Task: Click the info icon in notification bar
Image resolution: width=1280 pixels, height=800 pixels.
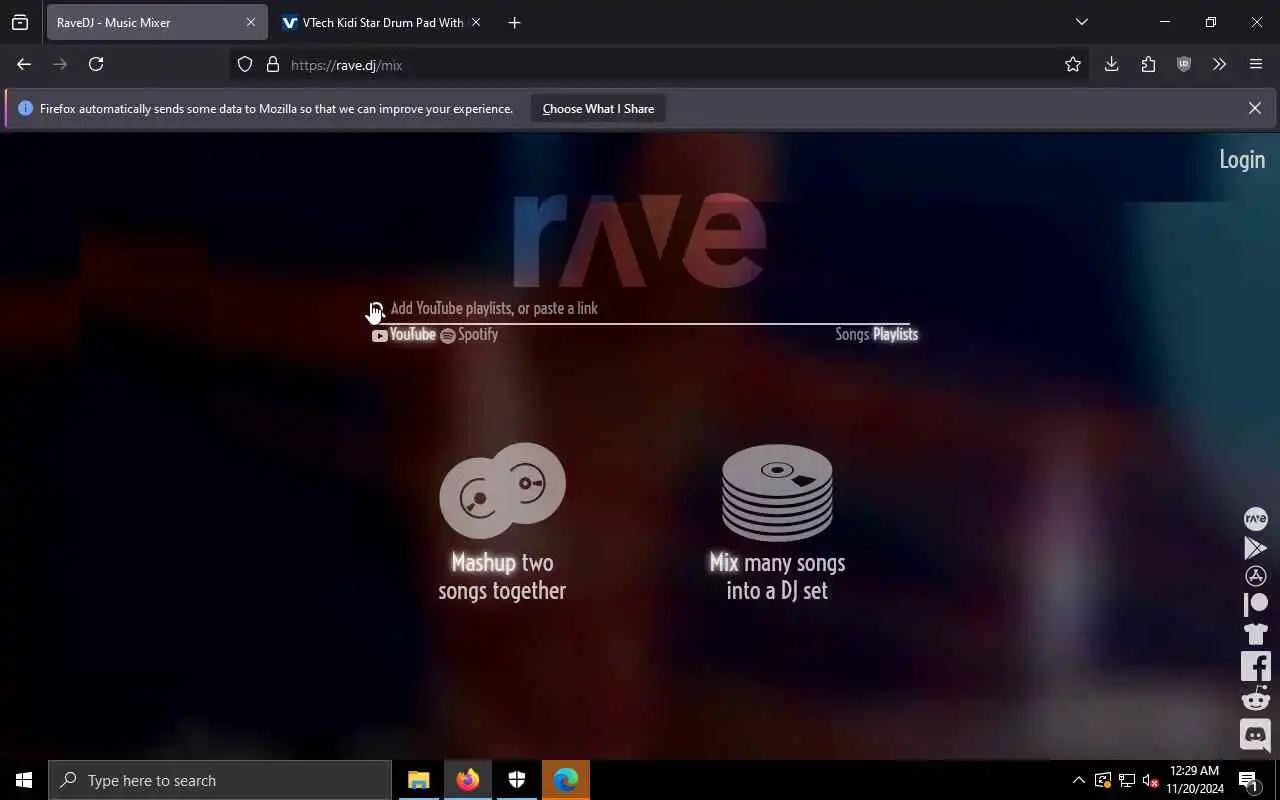Action: tap(25, 108)
